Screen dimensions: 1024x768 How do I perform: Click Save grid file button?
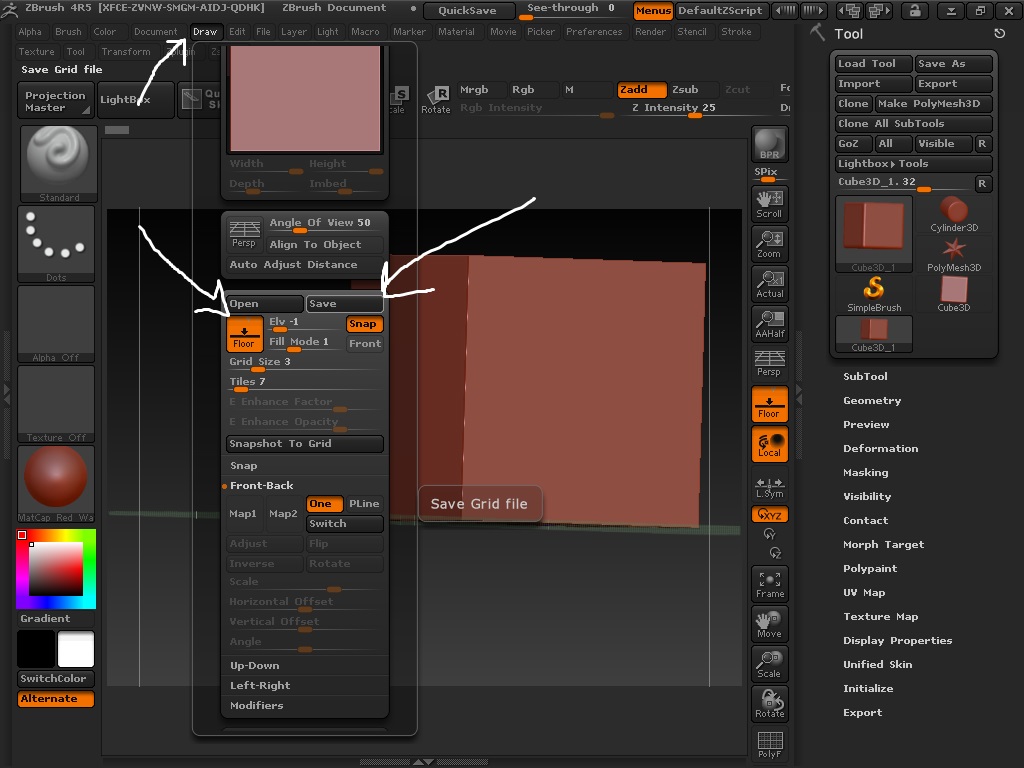coord(345,304)
